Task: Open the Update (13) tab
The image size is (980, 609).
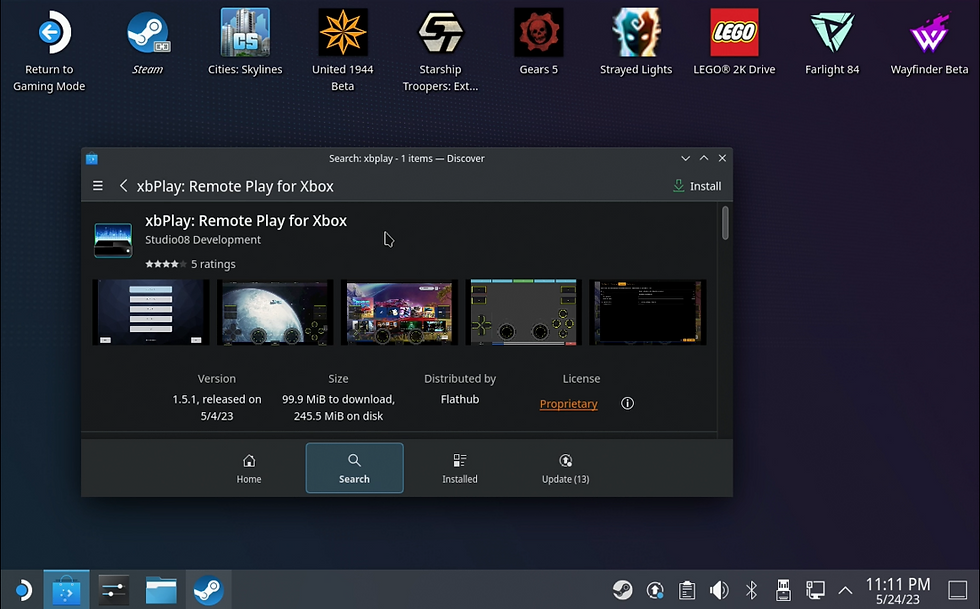Action: coord(566,468)
